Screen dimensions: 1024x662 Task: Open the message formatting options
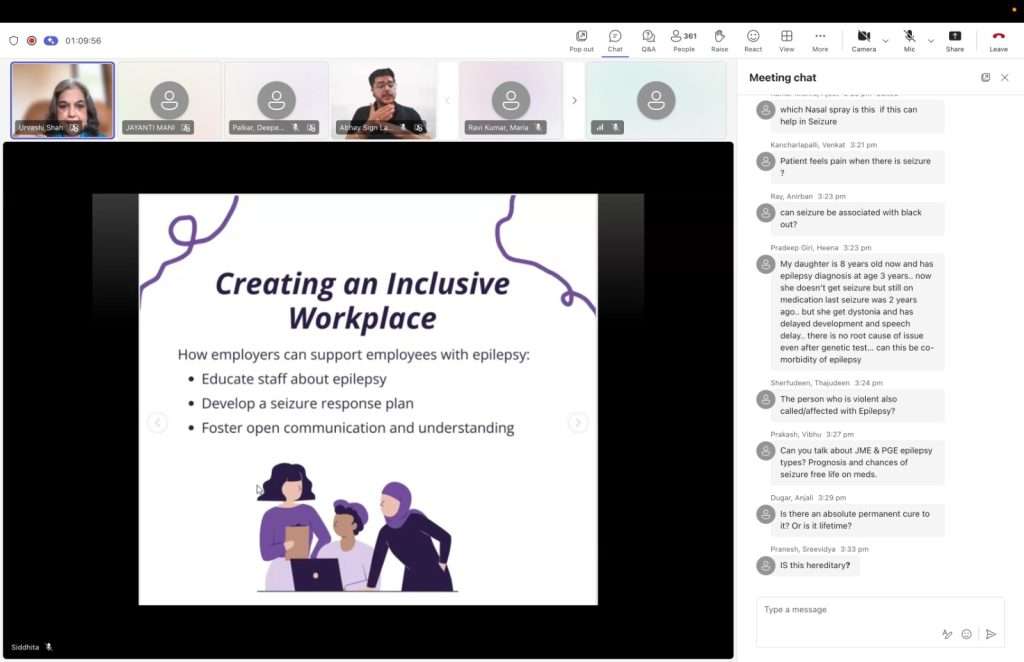tap(946, 634)
